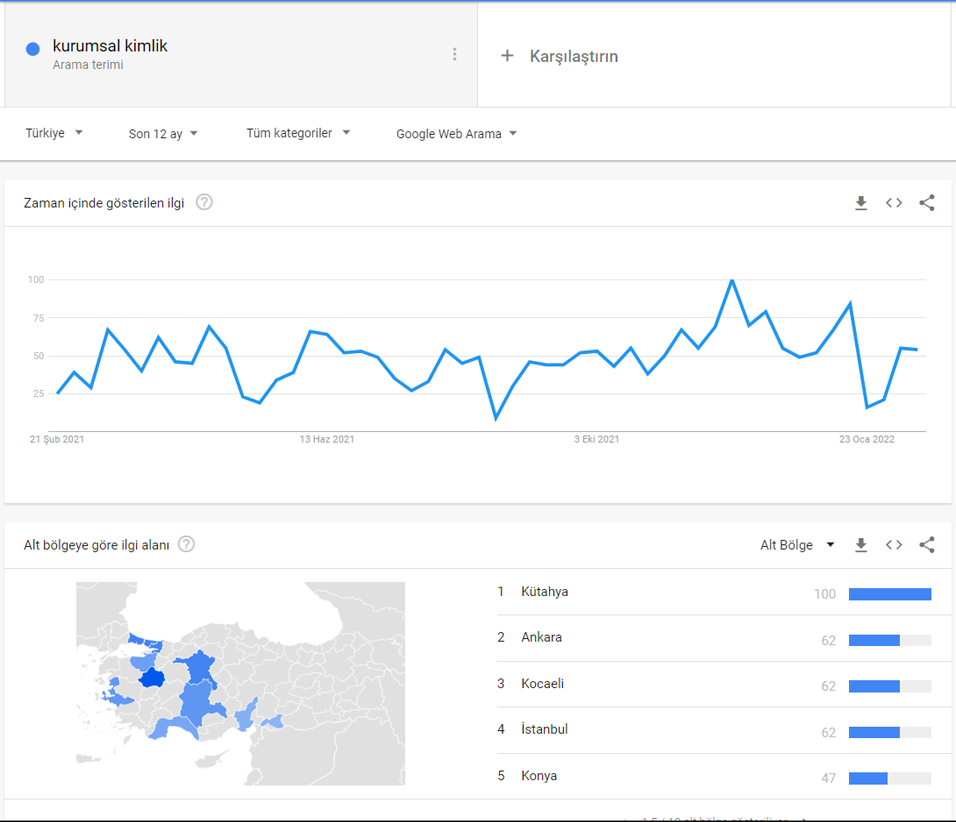Screen dimensions: 956x822
Task: Click the Konya interest bar at 47
Action: pyautogui.click(x=890, y=778)
